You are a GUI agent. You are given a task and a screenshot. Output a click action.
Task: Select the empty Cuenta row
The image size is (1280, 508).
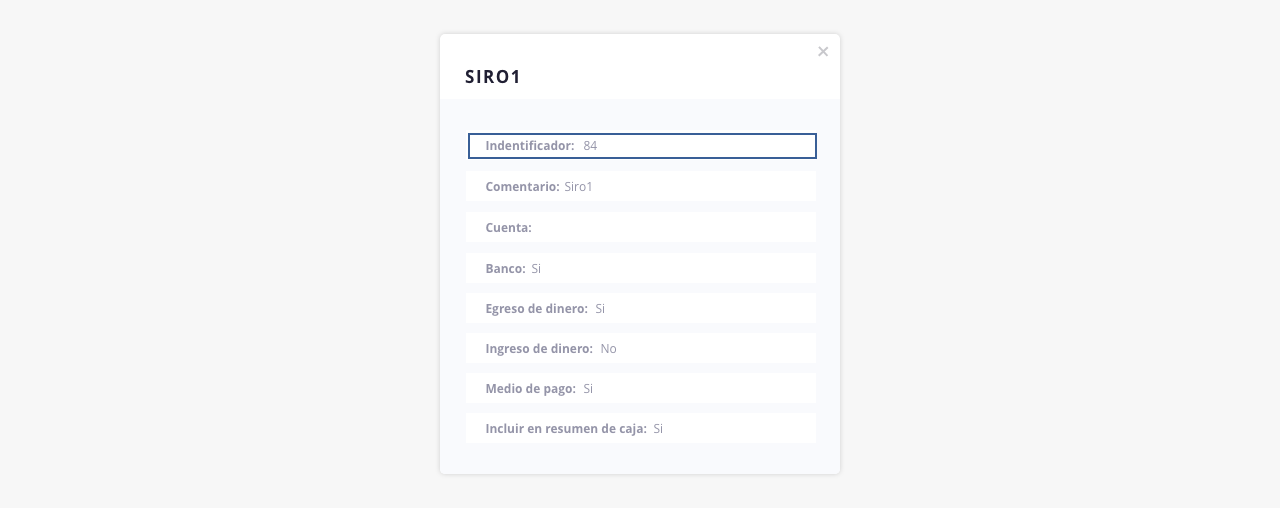(x=641, y=227)
